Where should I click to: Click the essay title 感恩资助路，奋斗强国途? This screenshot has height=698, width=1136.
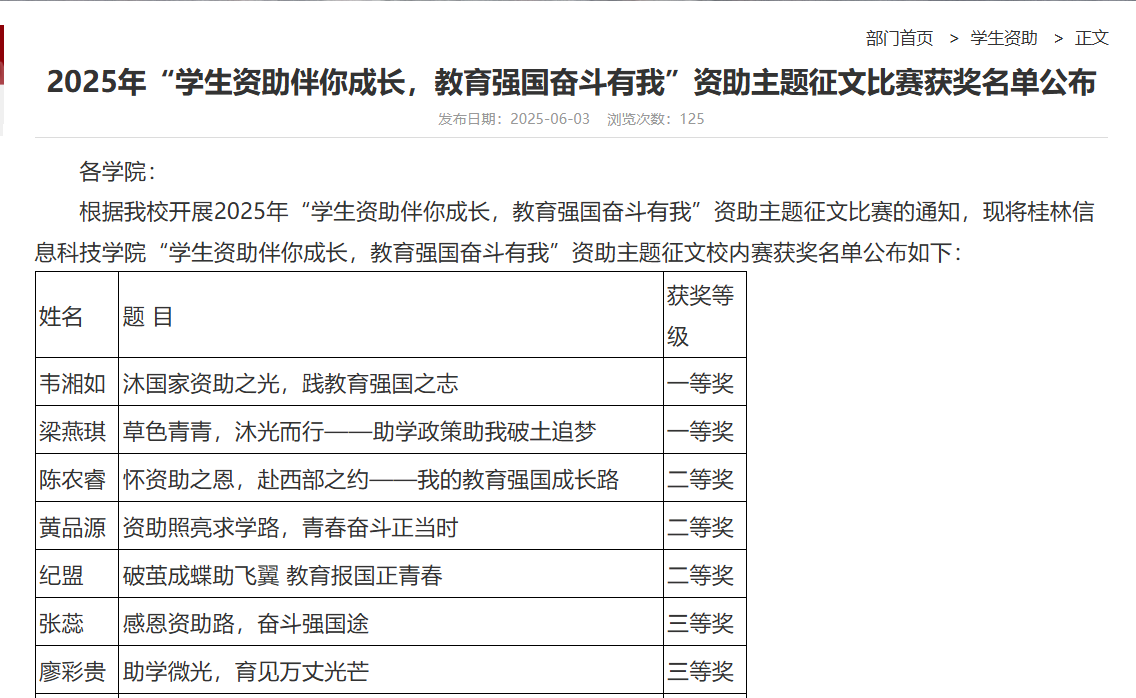point(245,624)
